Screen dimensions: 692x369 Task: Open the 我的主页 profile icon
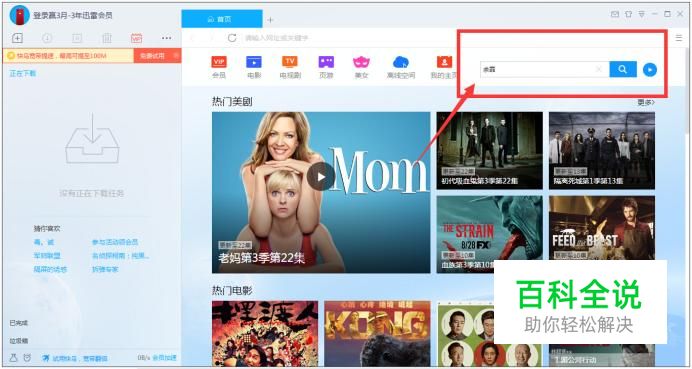[444, 67]
